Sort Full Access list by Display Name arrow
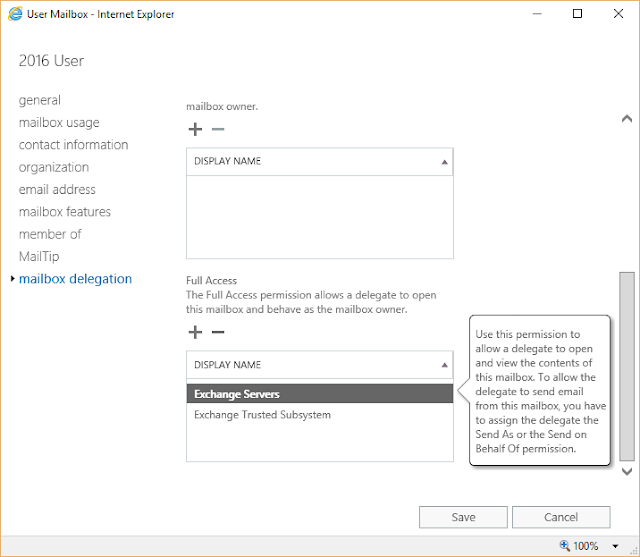640x557 pixels. coord(444,365)
